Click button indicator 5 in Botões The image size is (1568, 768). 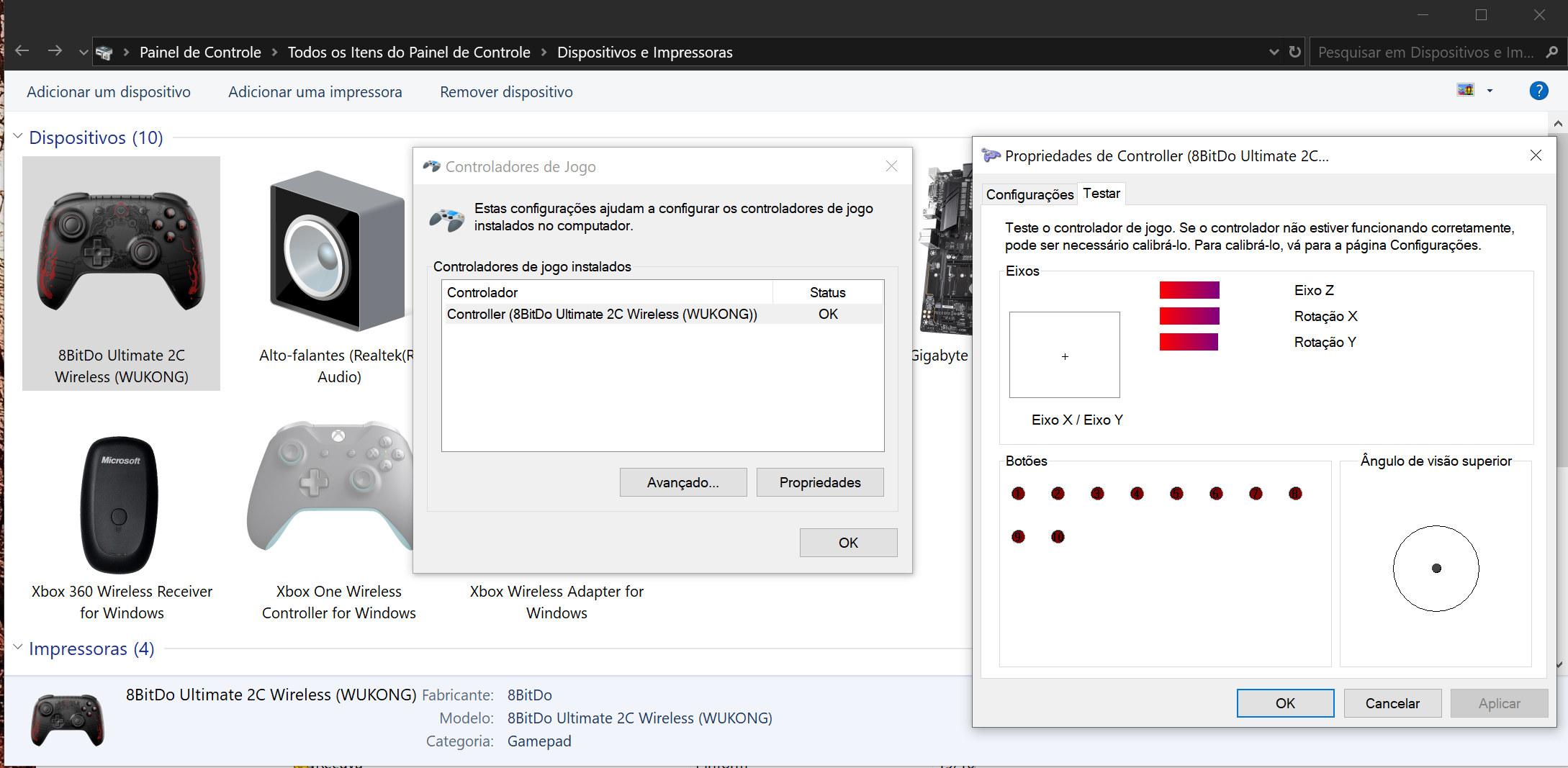coord(1176,493)
